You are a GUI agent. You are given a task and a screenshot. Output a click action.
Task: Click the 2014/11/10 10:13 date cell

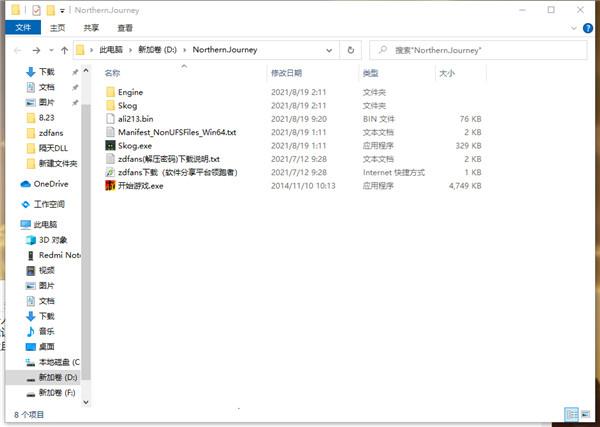(x=303, y=186)
